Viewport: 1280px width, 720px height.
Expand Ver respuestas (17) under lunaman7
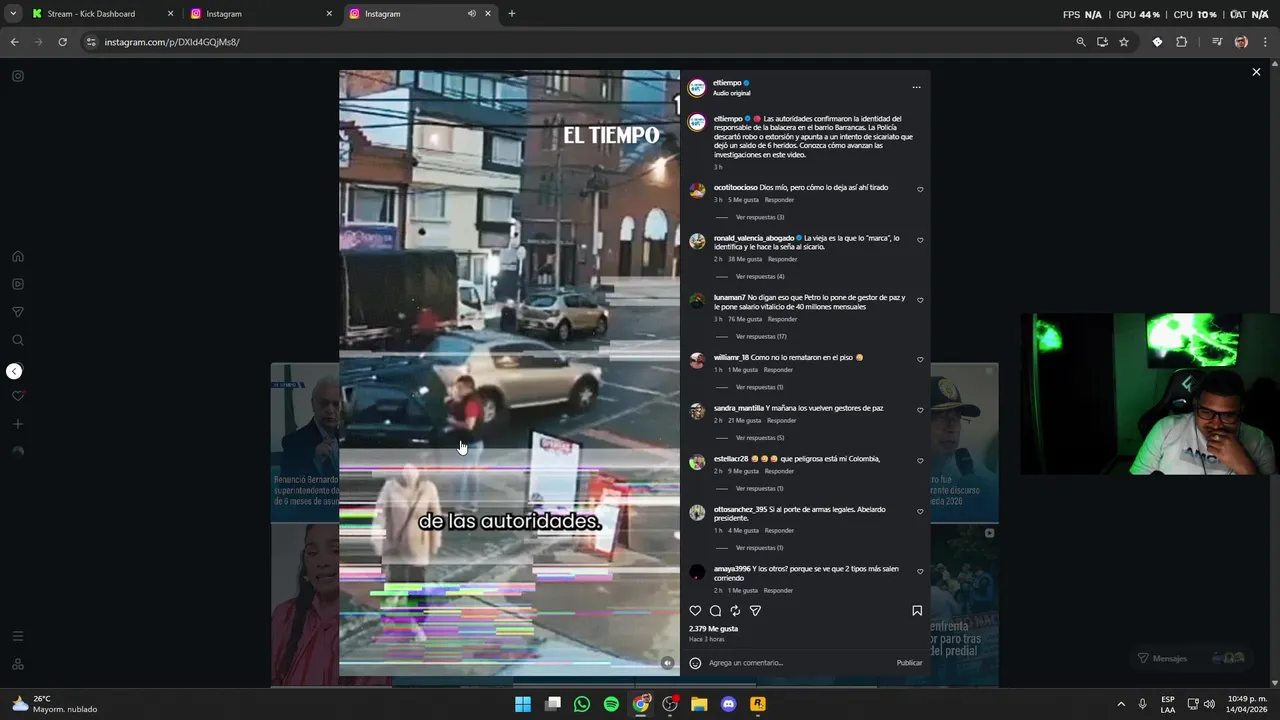tap(761, 336)
